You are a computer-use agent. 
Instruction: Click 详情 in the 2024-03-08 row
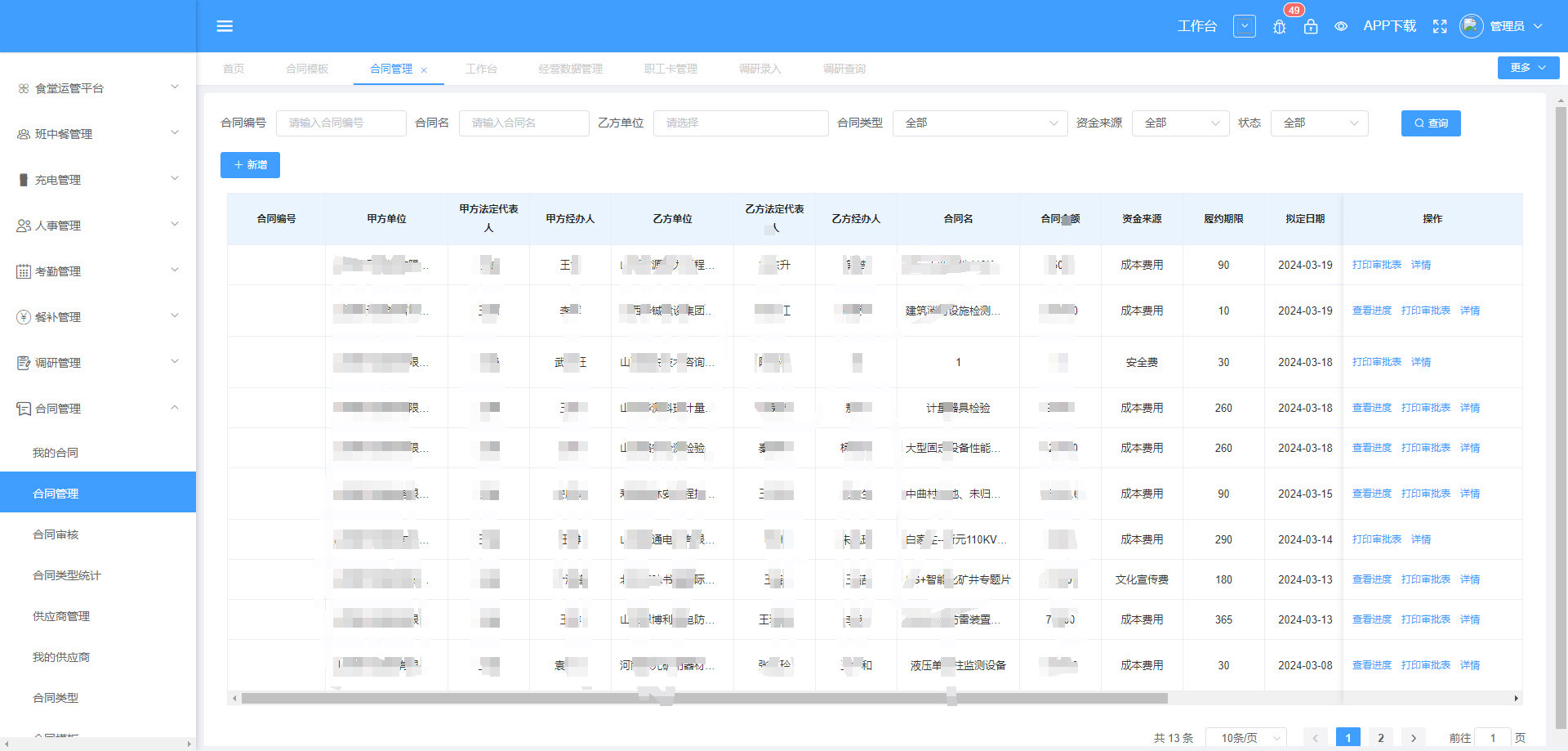tap(1470, 665)
